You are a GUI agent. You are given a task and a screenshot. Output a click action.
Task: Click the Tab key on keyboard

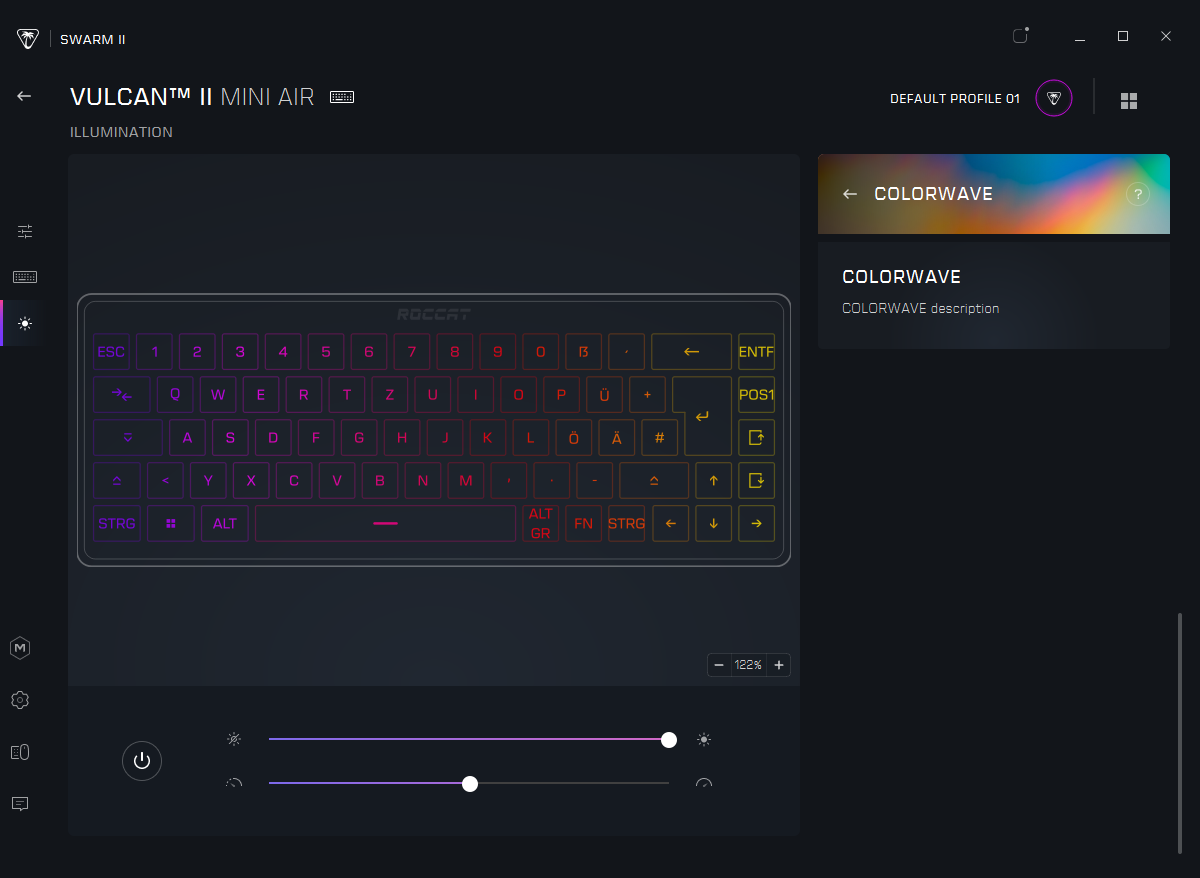122,395
